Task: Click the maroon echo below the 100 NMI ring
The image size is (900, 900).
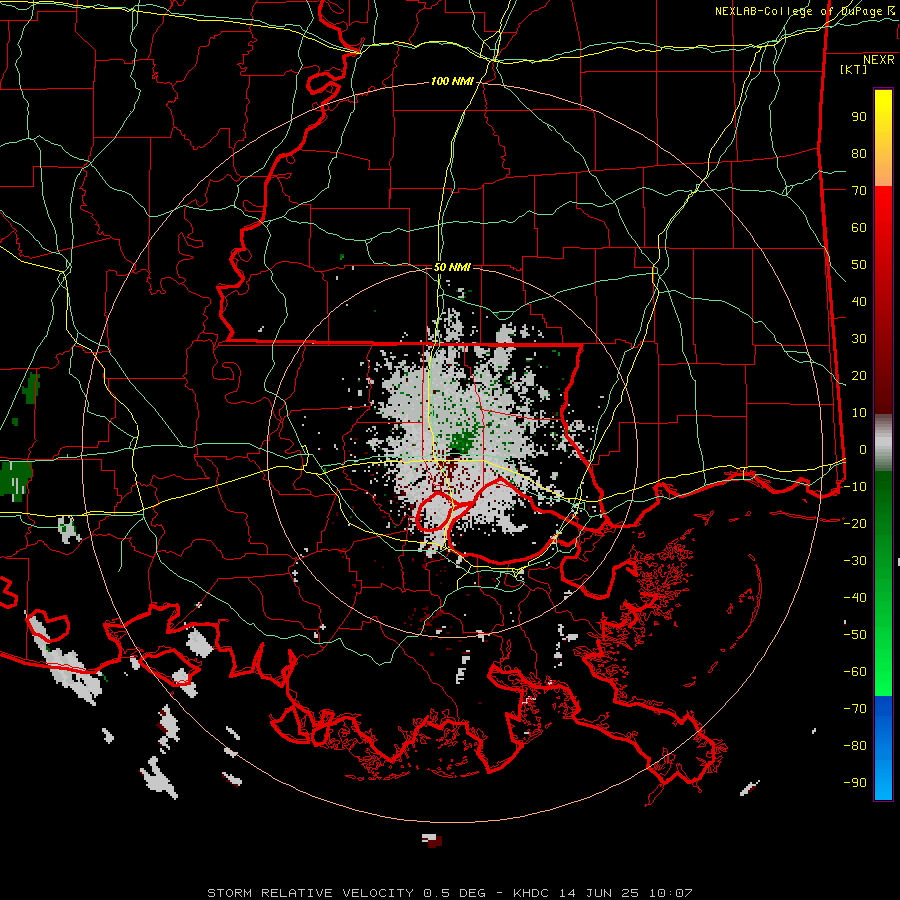Action: [435, 841]
